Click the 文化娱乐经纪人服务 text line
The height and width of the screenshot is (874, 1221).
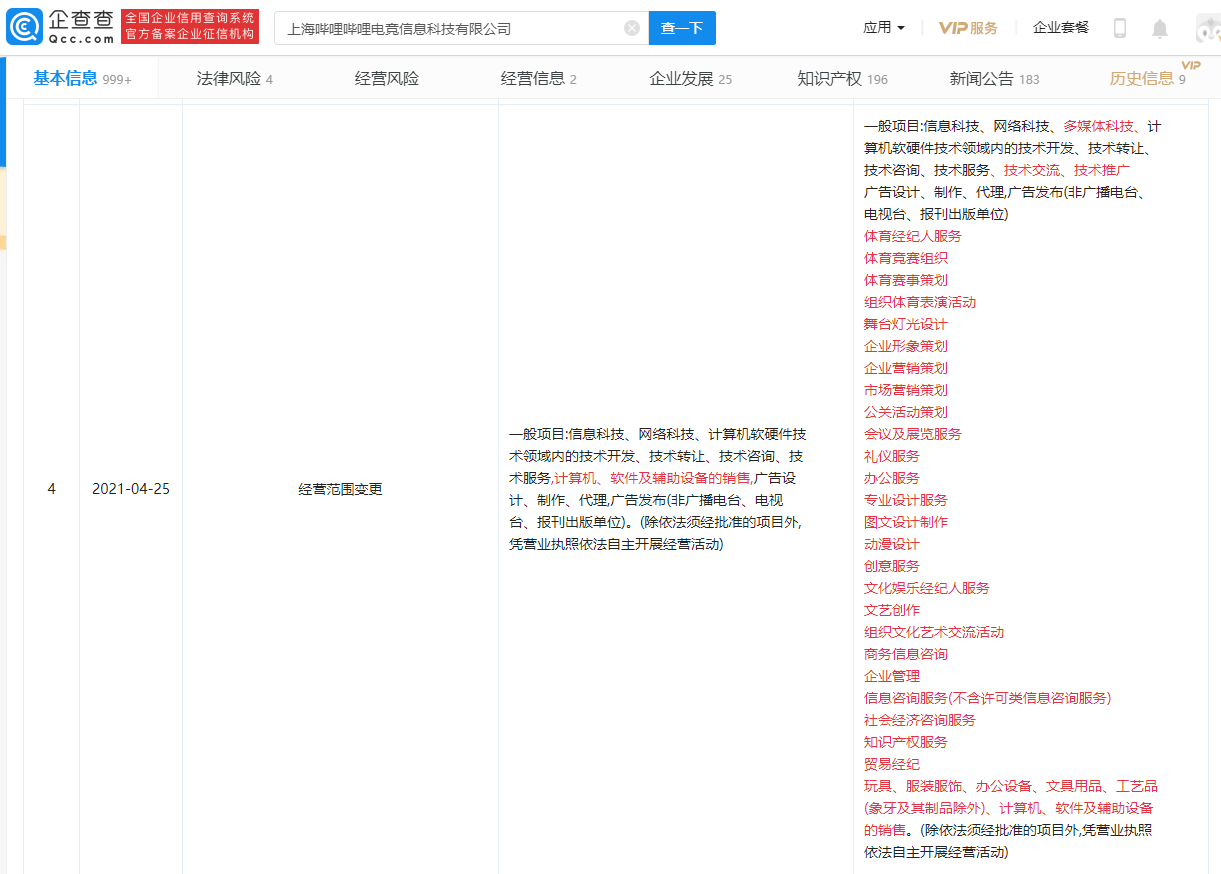point(927,588)
